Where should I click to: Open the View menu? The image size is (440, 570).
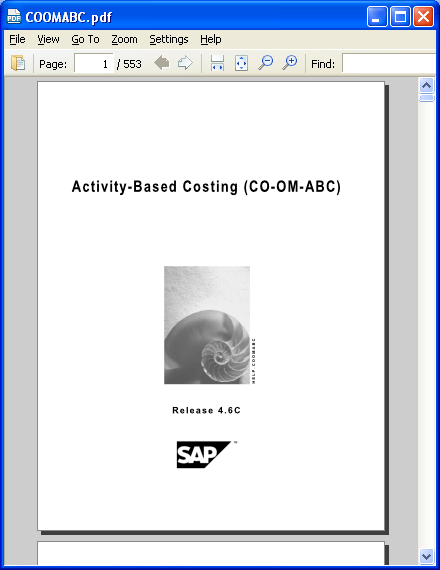48,39
